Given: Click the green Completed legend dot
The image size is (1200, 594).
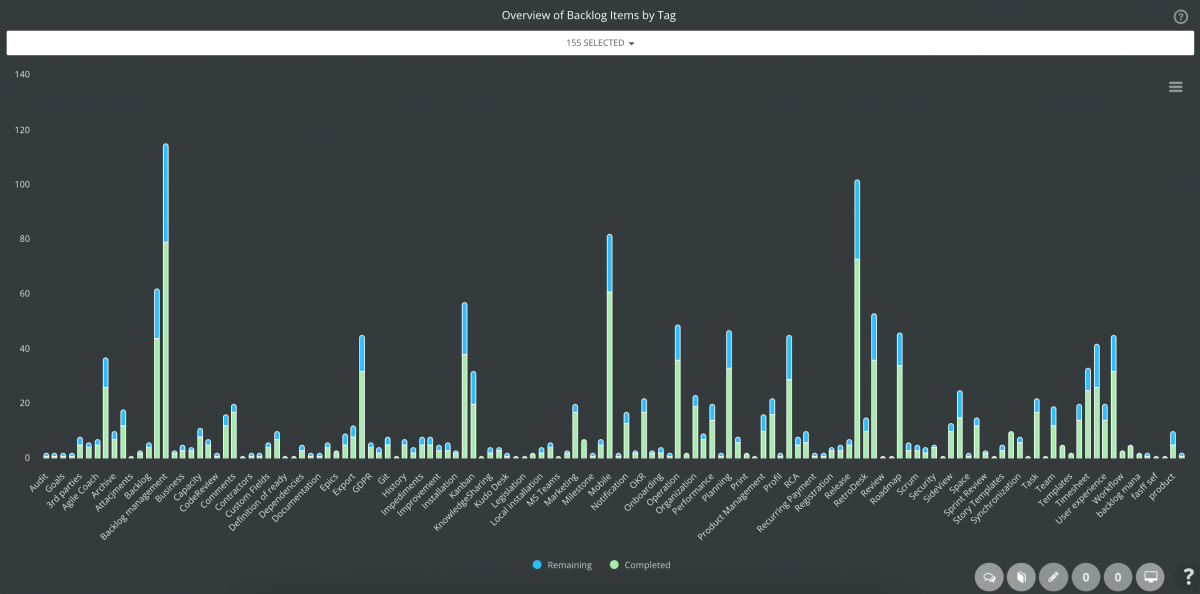Looking at the screenshot, I should click(x=615, y=565).
